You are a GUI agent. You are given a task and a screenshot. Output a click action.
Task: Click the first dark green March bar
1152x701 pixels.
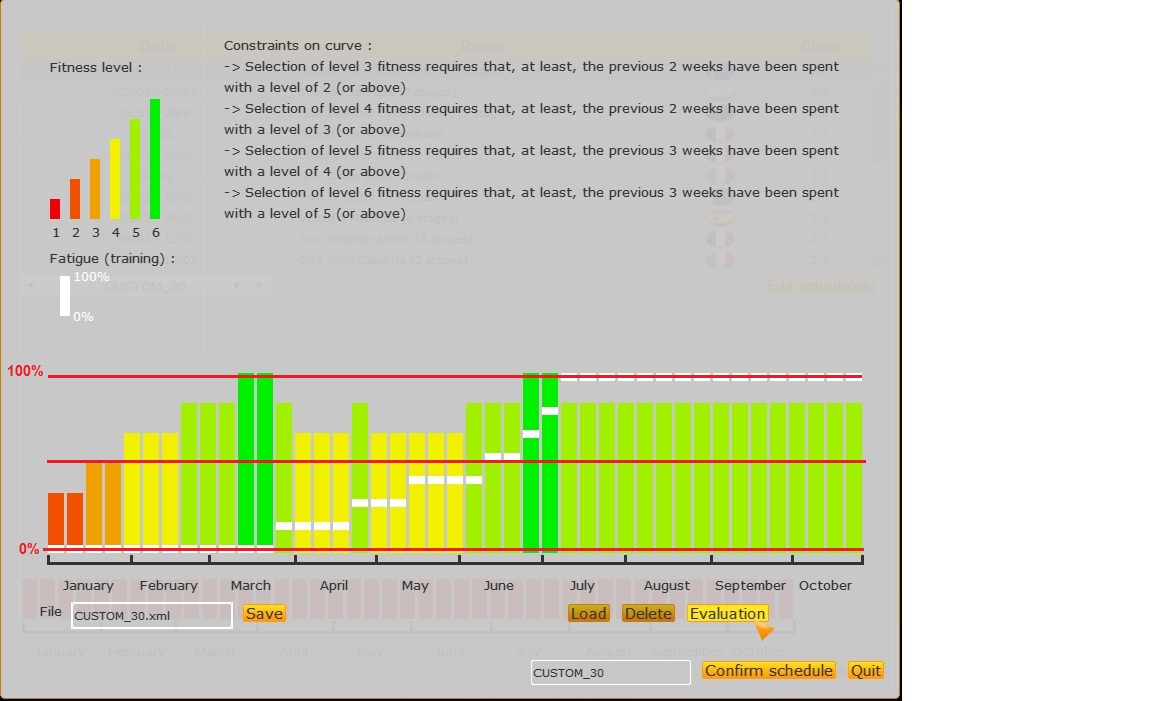tap(246, 460)
